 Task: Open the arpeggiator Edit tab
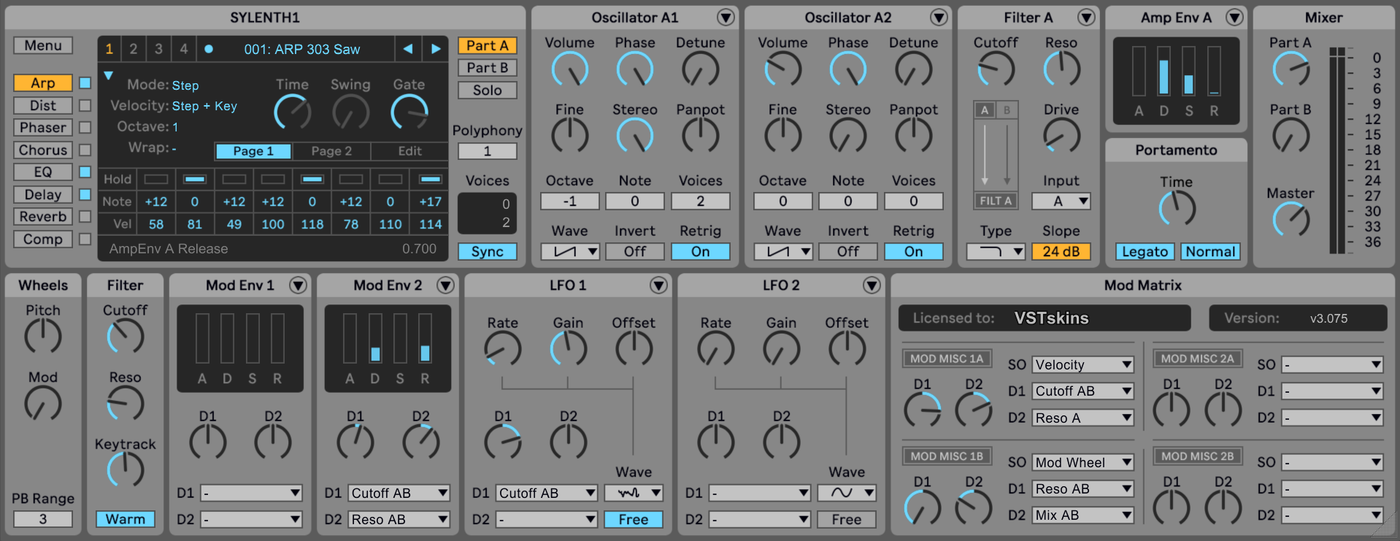(410, 151)
